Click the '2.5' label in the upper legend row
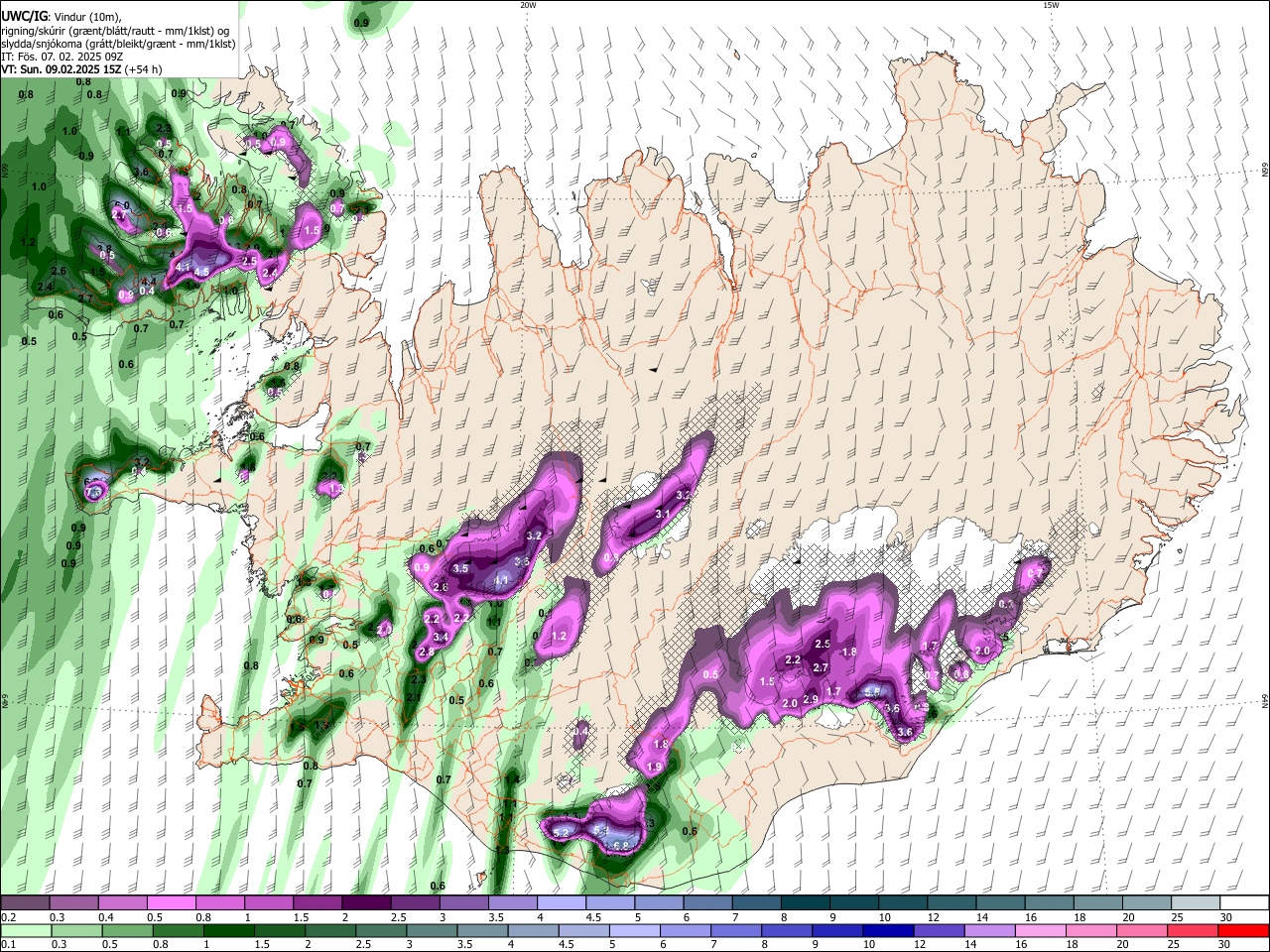 point(398,917)
